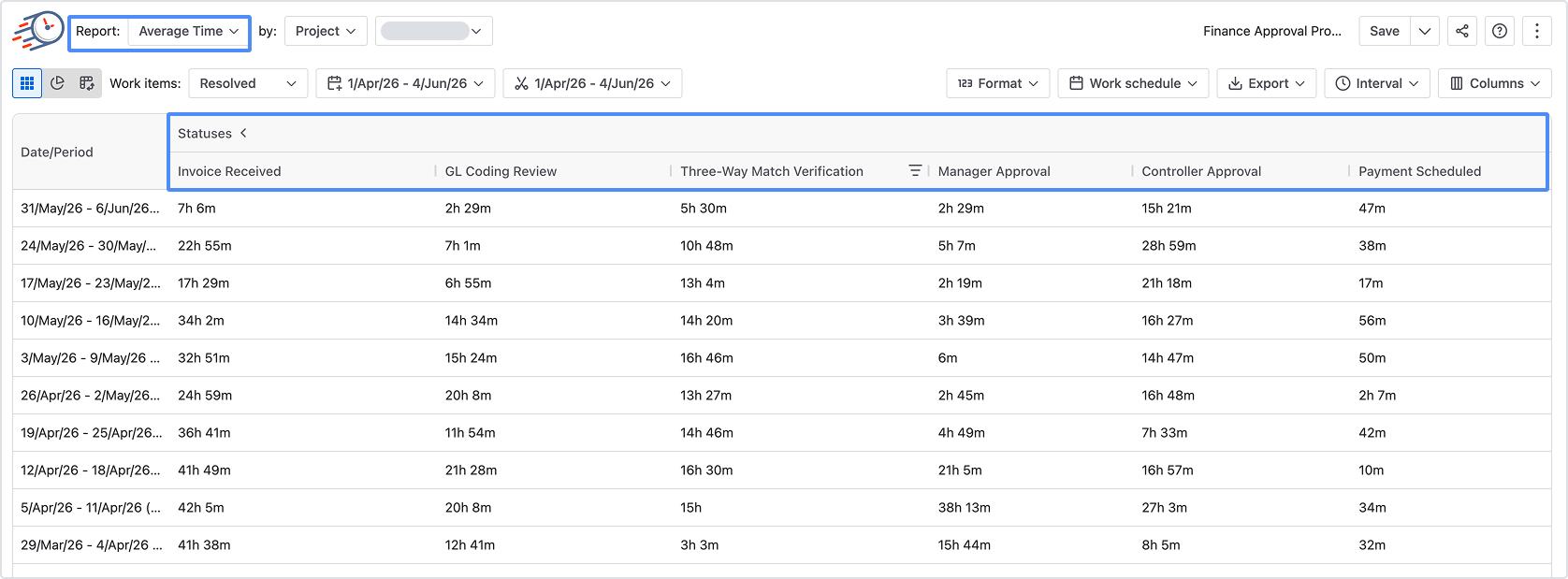
Task: Click the Payment Scheduled column header
Action: tap(1420, 171)
